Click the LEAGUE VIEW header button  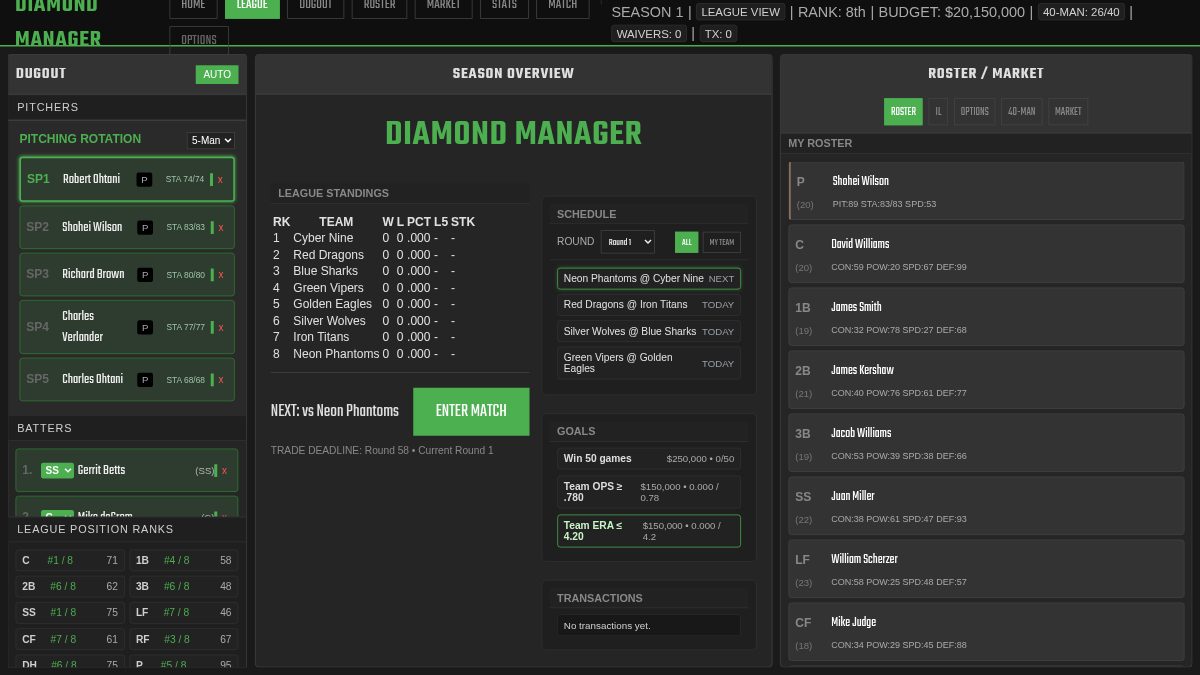coord(741,12)
